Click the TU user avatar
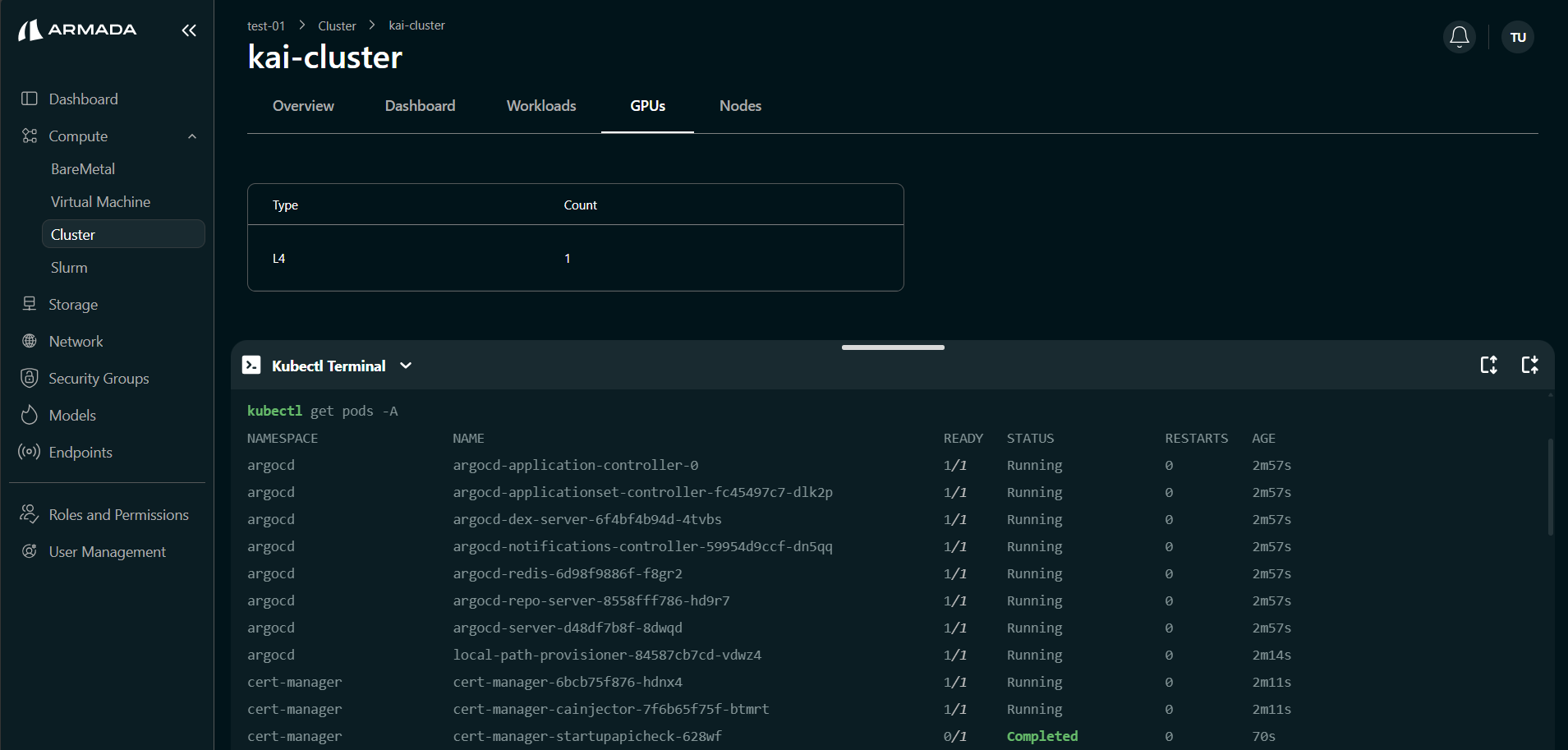The height and width of the screenshot is (750, 1568). tap(1517, 37)
